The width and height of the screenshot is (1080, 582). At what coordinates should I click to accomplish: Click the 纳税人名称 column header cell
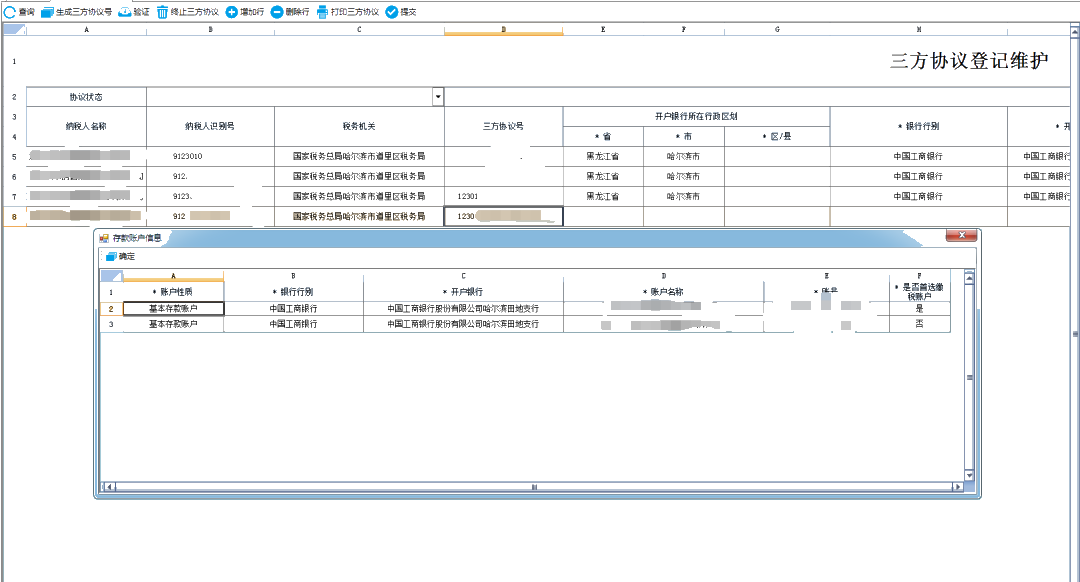point(86,126)
